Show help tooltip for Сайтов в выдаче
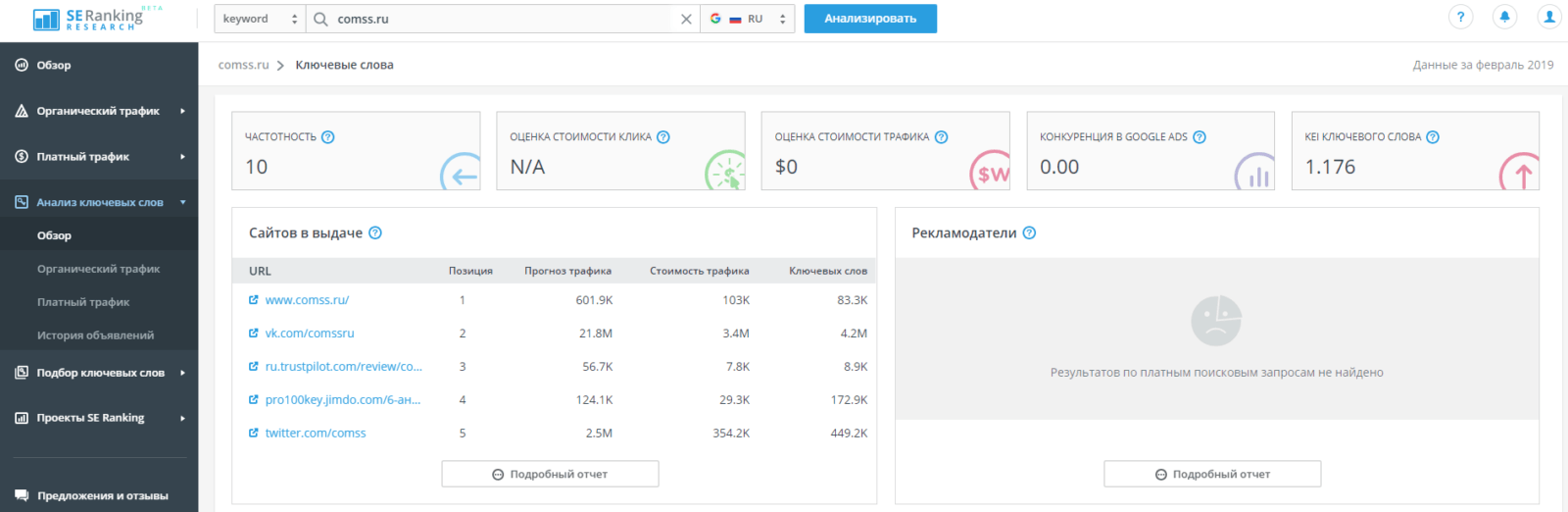The height and width of the screenshot is (512, 1568). point(375,233)
